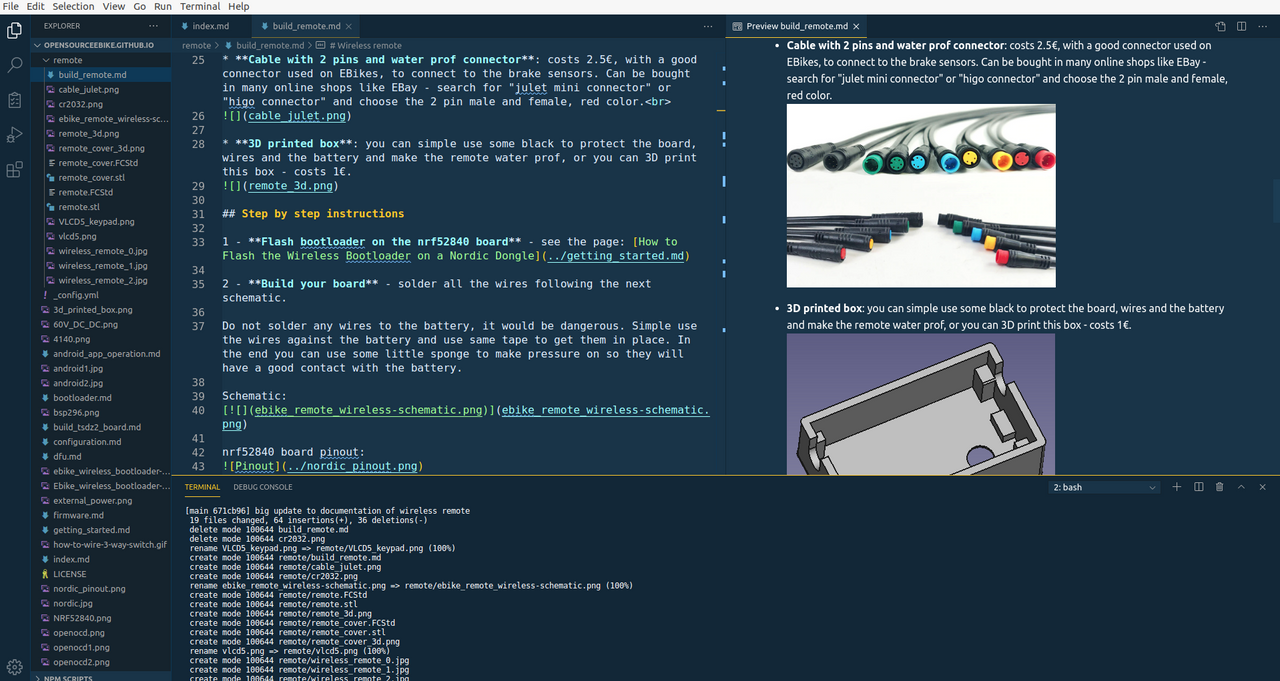Click the connector cables image in preview

click(921, 196)
